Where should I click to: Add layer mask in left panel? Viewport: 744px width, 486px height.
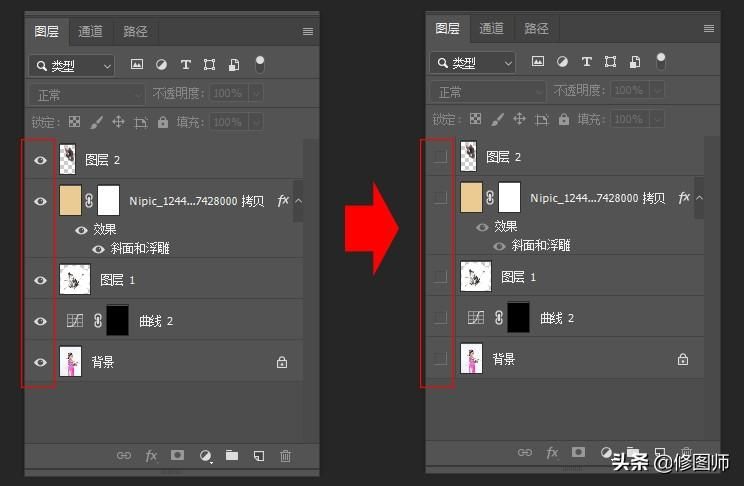(177, 455)
